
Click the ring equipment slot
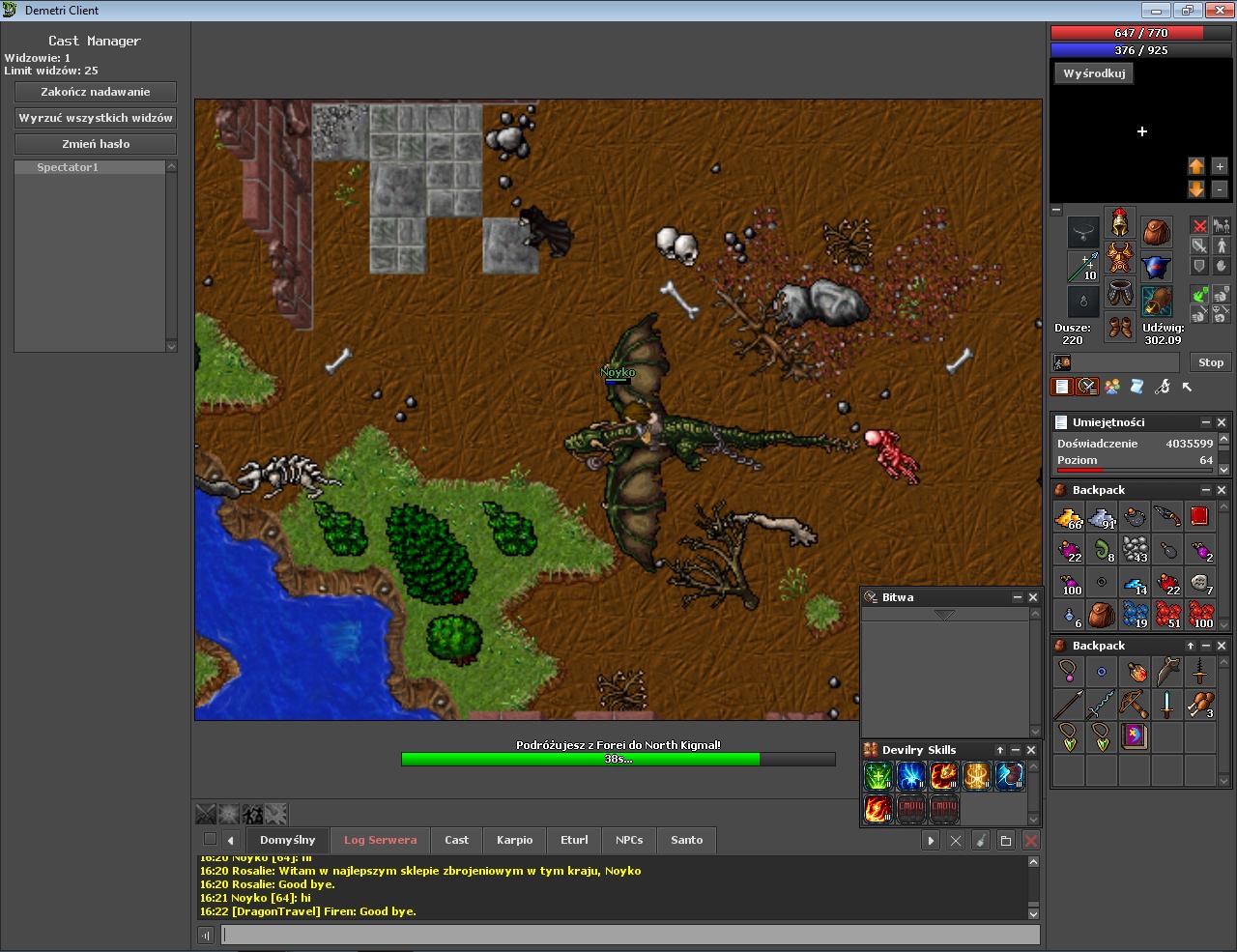1083,302
